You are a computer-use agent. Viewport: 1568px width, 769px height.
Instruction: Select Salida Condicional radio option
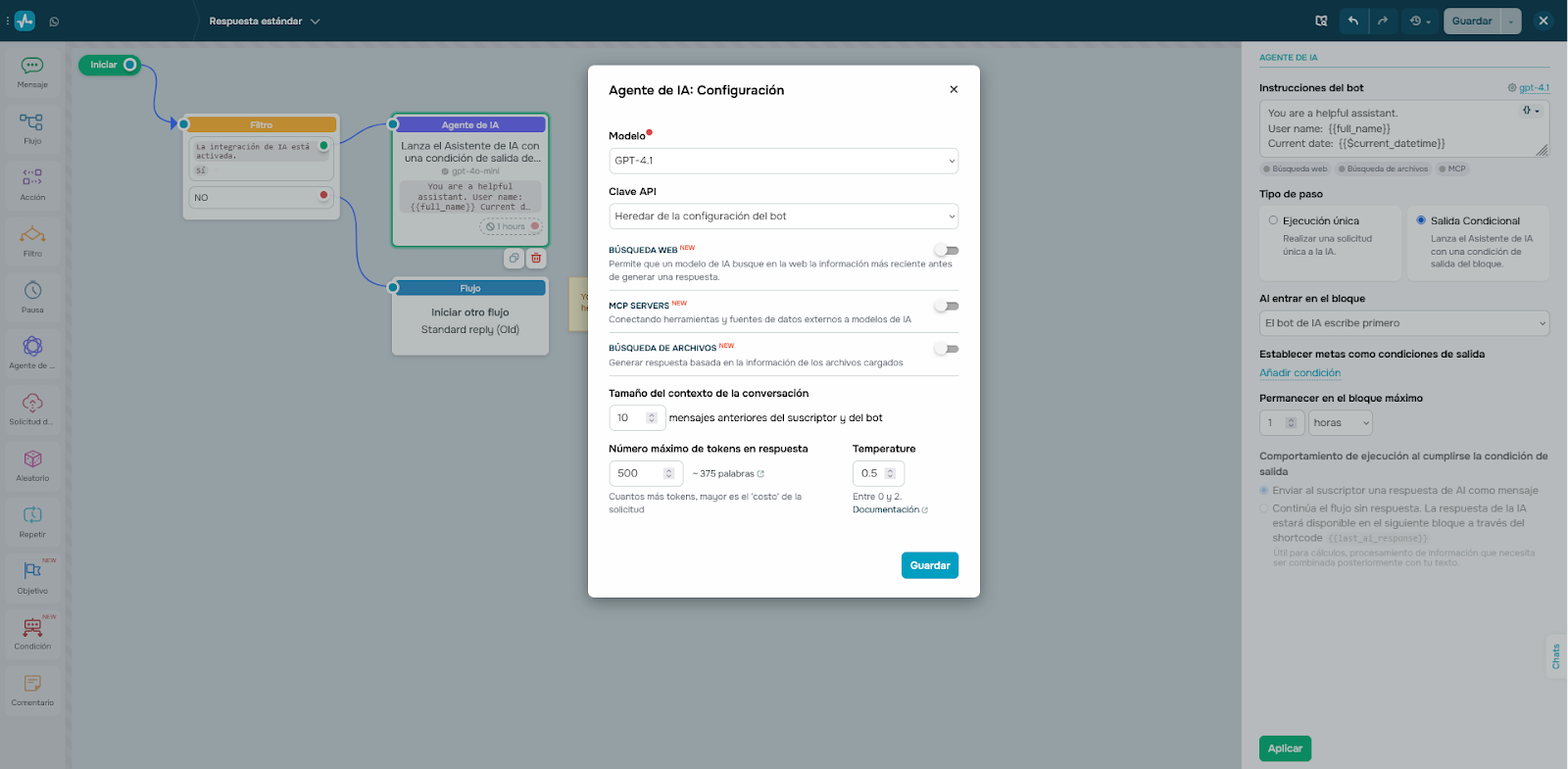pyautogui.click(x=1421, y=220)
